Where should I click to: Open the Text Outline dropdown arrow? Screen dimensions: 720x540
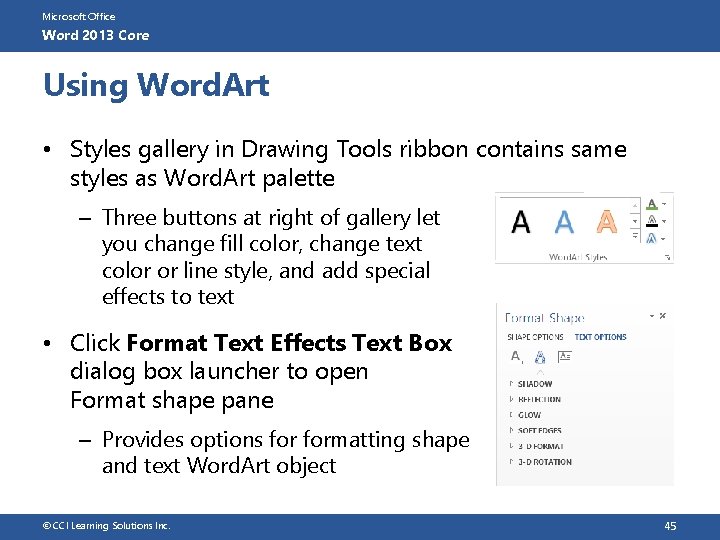(664, 221)
